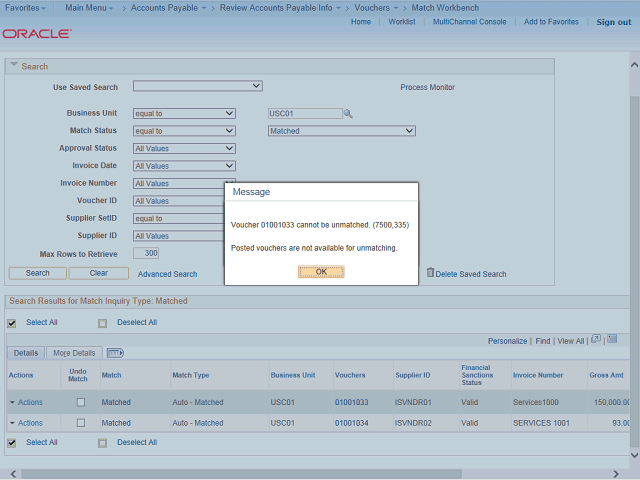Viewport: 640px width, 480px height.
Task: Open Approval Status All Values dropdown
Action: pyautogui.click(x=184, y=149)
